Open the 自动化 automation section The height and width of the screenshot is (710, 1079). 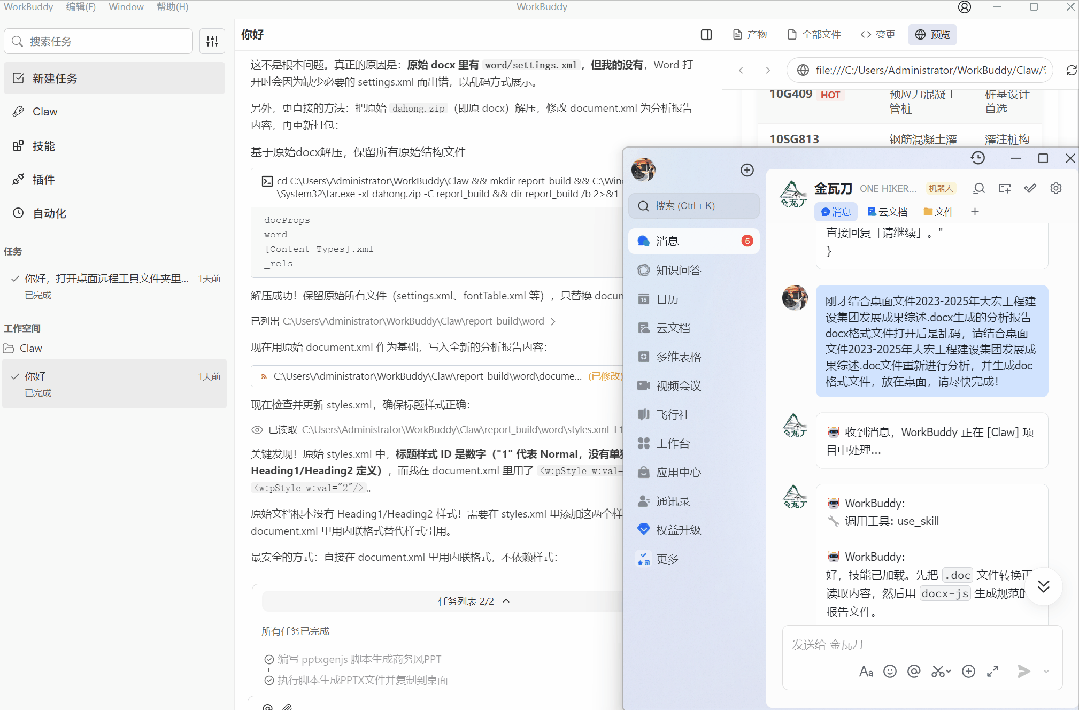coord(114,213)
